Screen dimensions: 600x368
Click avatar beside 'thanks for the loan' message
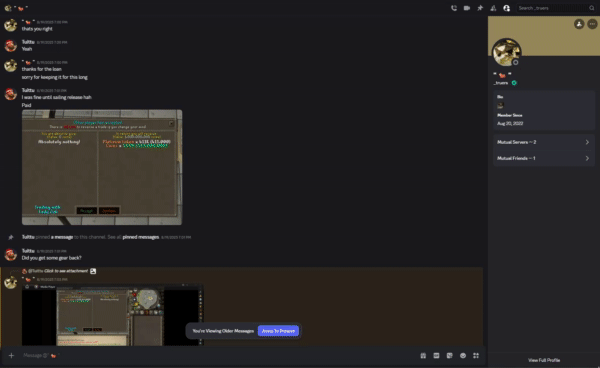point(10,65)
